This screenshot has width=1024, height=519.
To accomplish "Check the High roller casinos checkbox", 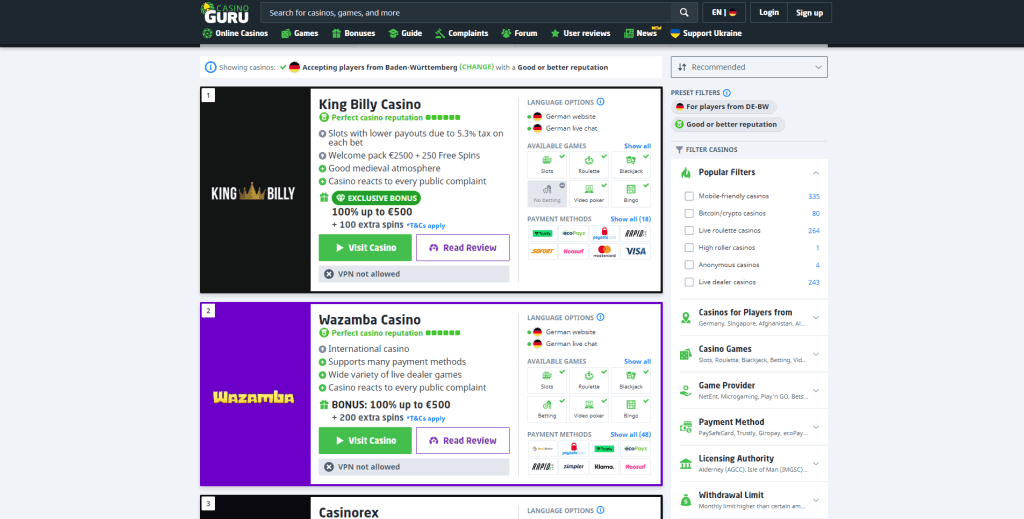I will pyautogui.click(x=689, y=247).
